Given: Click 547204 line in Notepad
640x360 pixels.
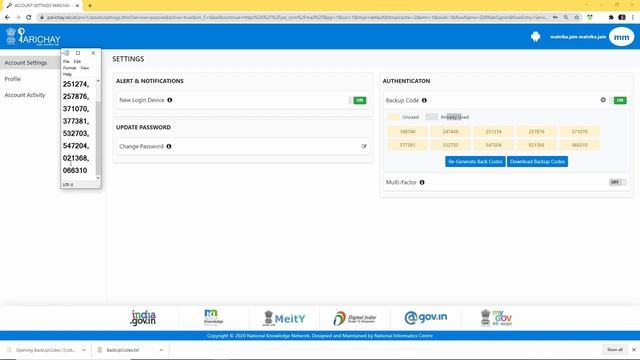Looking at the screenshot, I should point(76,146).
